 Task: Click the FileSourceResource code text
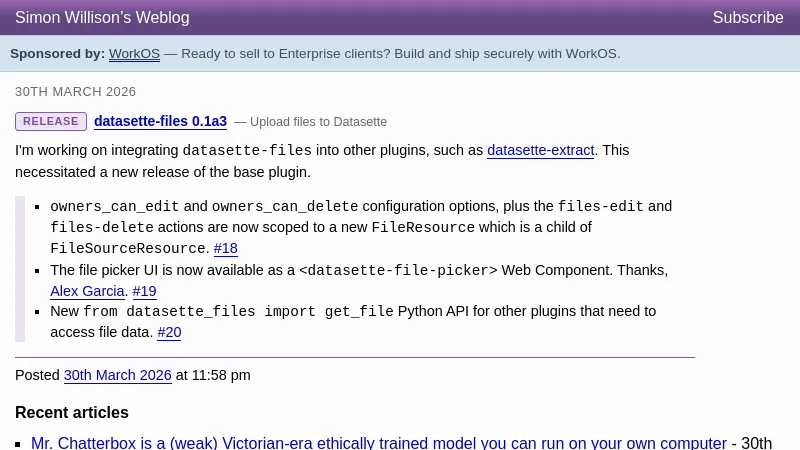[129, 249]
